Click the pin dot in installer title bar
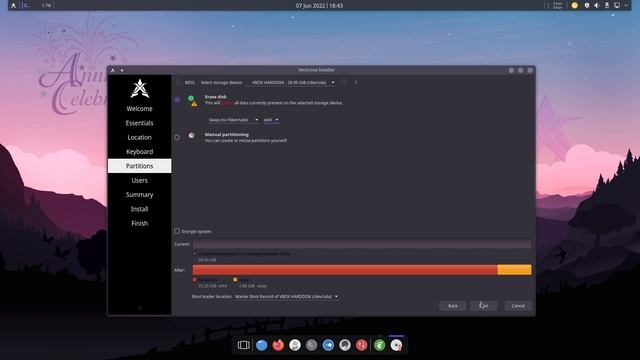640x360 pixels. 122,70
